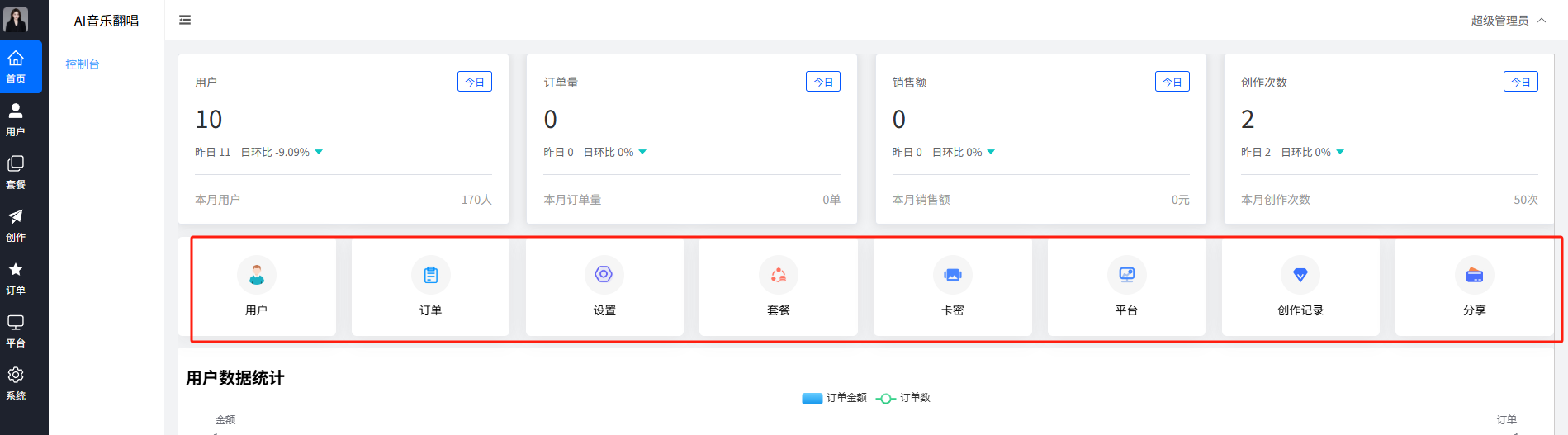The height and width of the screenshot is (435, 1568).
Task: Open the 订单 star sidebar item
Action: tap(16, 278)
